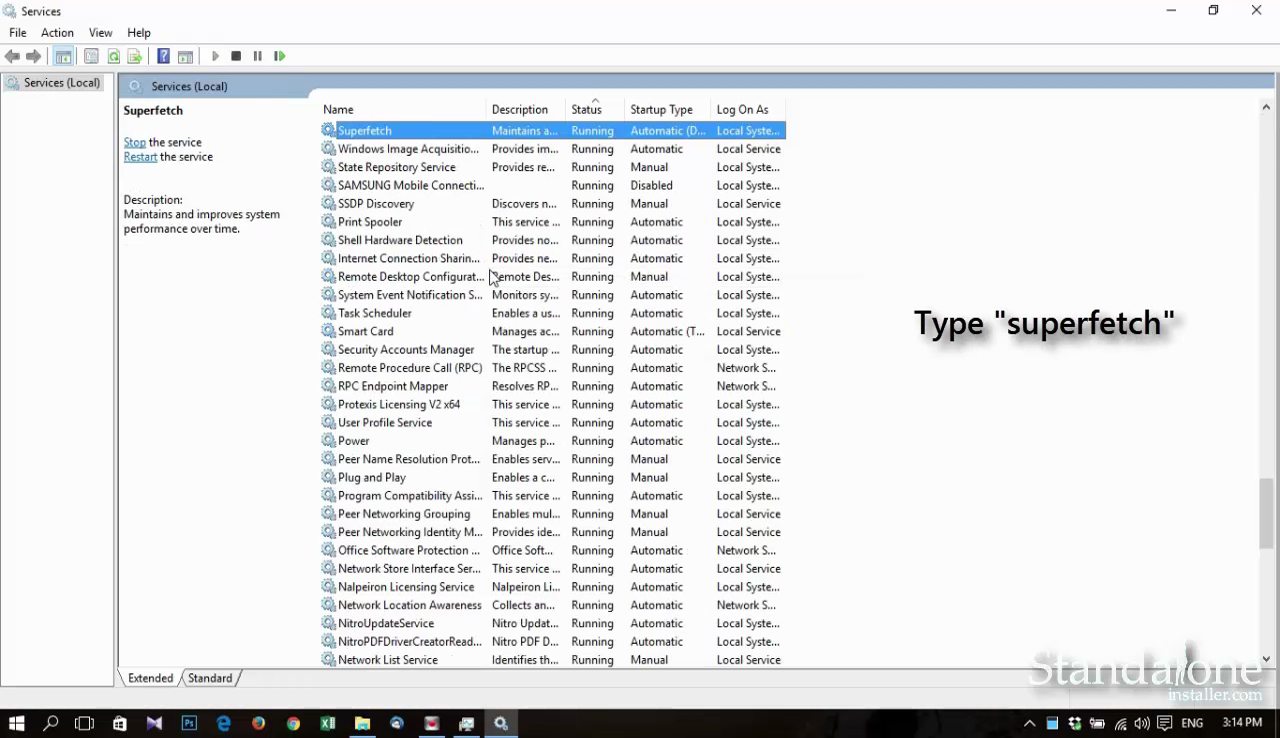The width and height of the screenshot is (1280, 738).
Task: Select the NitroUpdateService row
Action: pos(553,624)
